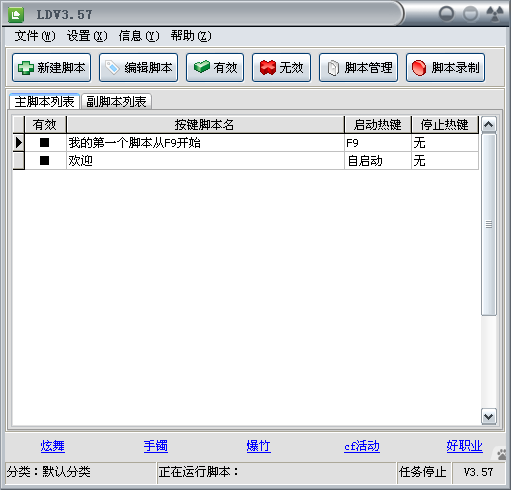Click the scrollbar down arrow
The height and width of the screenshot is (490, 511).
[489, 416]
